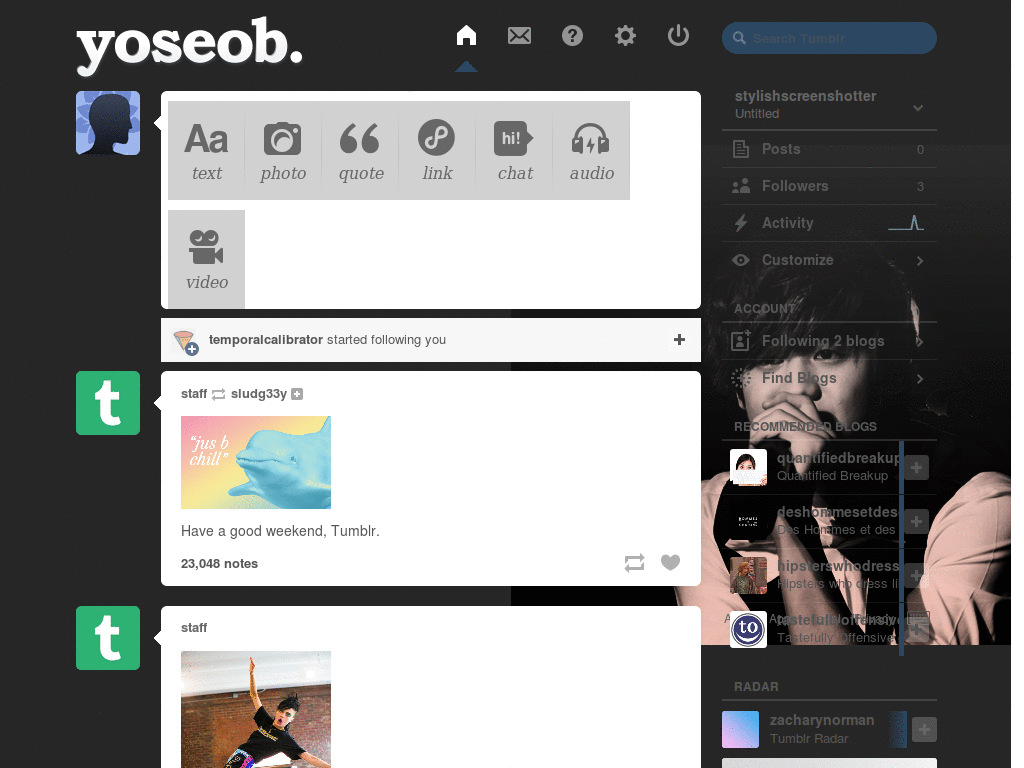The width and height of the screenshot is (1024, 768).
Task: Click your own user avatar
Action: (x=108, y=123)
